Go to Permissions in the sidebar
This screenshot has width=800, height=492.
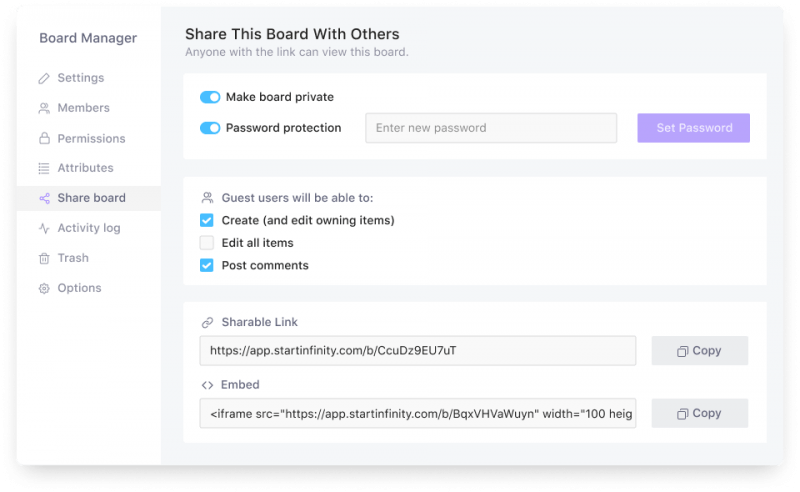click(89, 138)
